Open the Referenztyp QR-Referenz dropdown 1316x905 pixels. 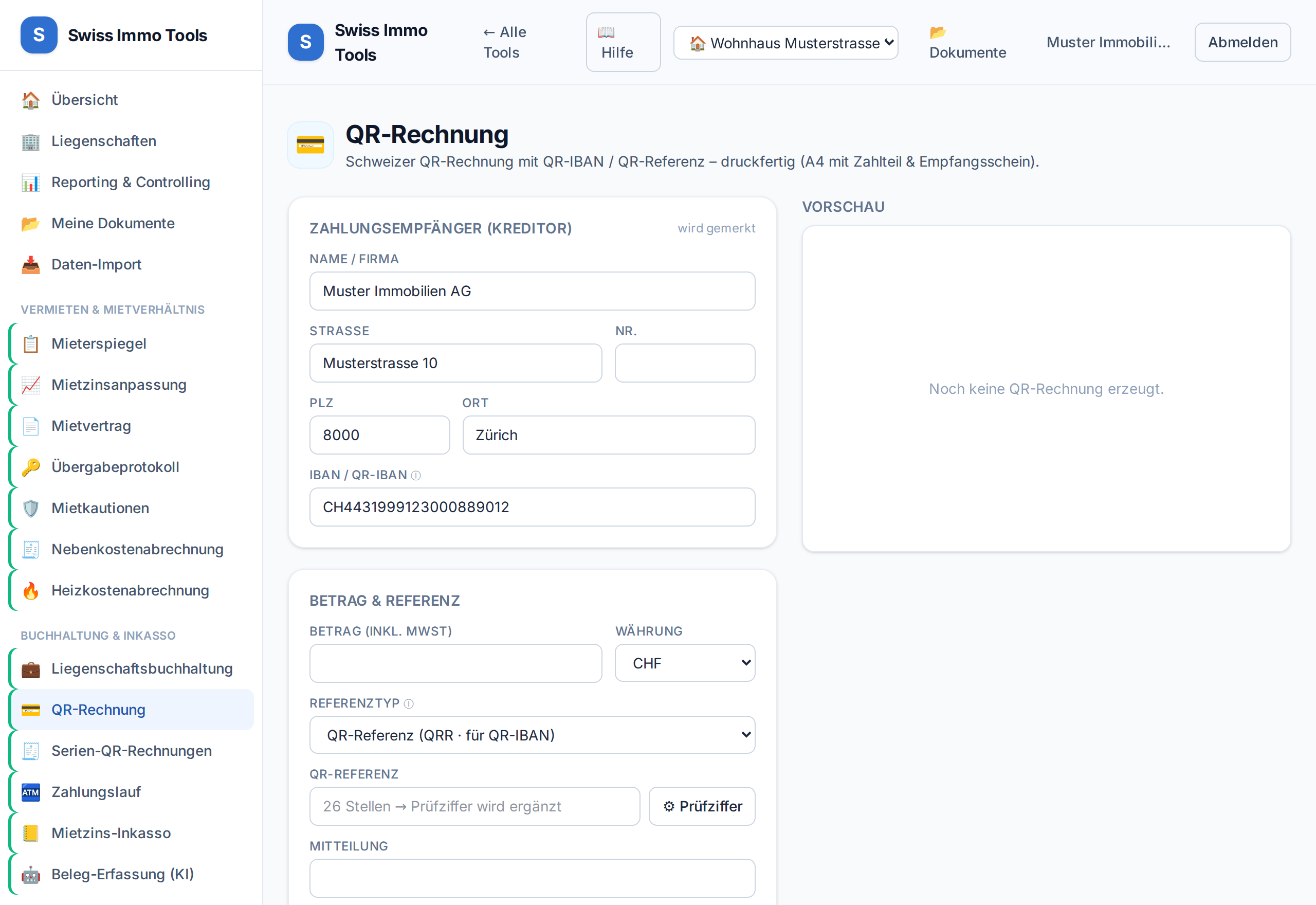(532, 735)
